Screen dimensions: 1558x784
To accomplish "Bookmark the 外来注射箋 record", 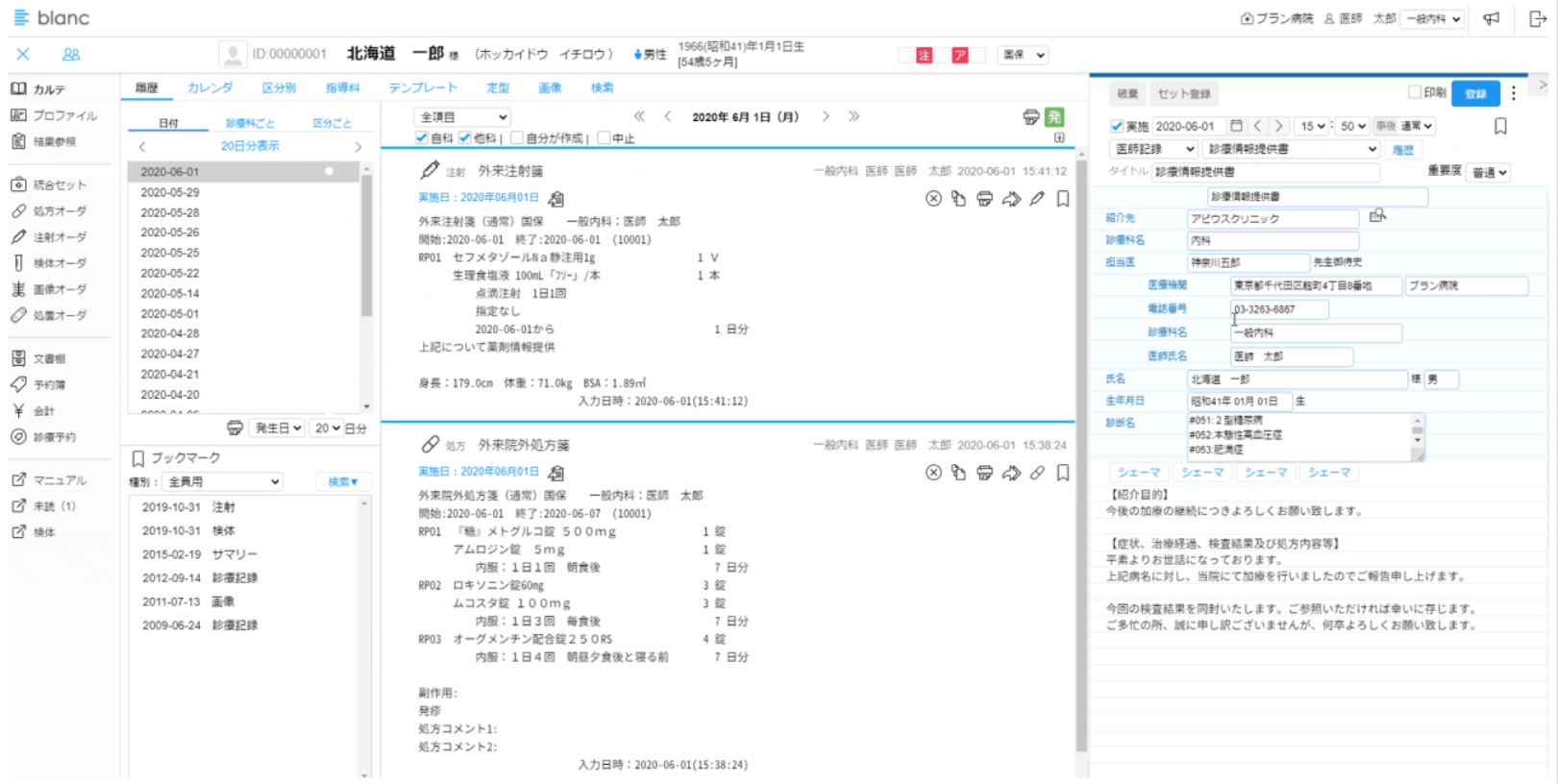I will pyautogui.click(x=1063, y=199).
